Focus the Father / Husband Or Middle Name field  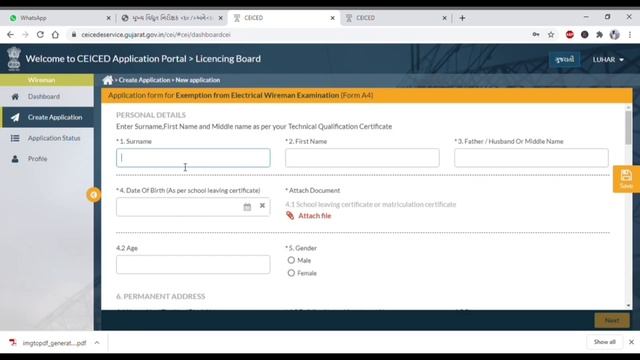tap(531, 158)
